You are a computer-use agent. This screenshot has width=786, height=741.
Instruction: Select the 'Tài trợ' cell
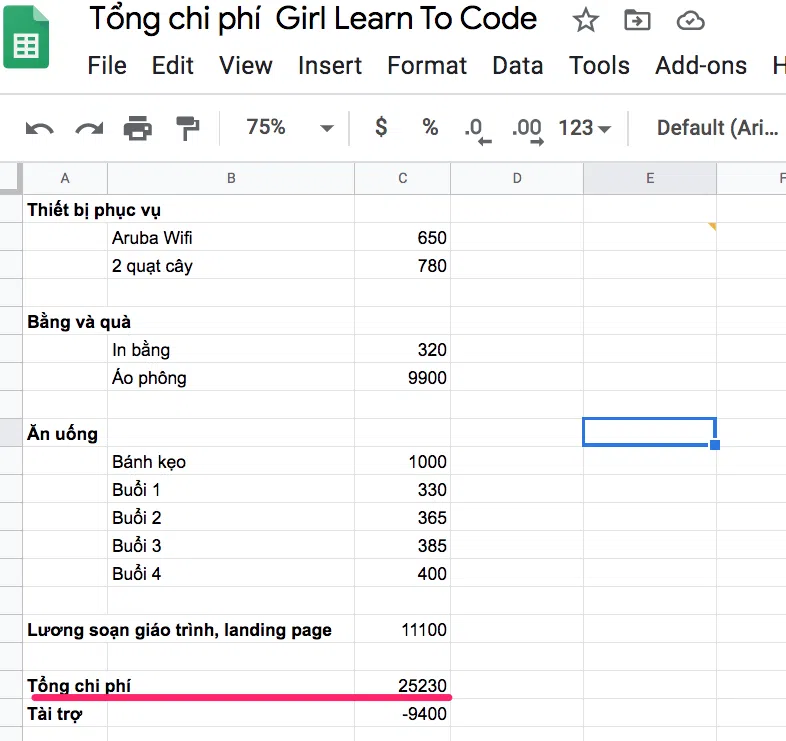tap(65, 713)
